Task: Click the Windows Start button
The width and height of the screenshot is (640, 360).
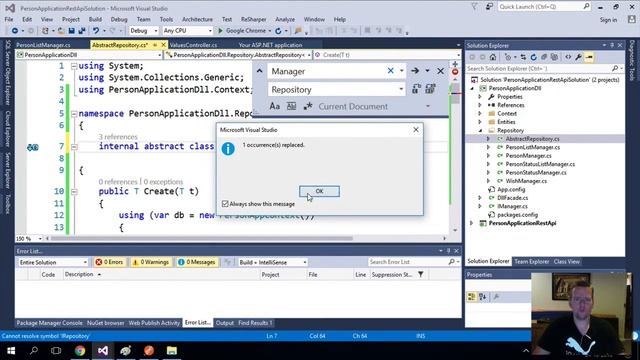Action: pos(11,351)
